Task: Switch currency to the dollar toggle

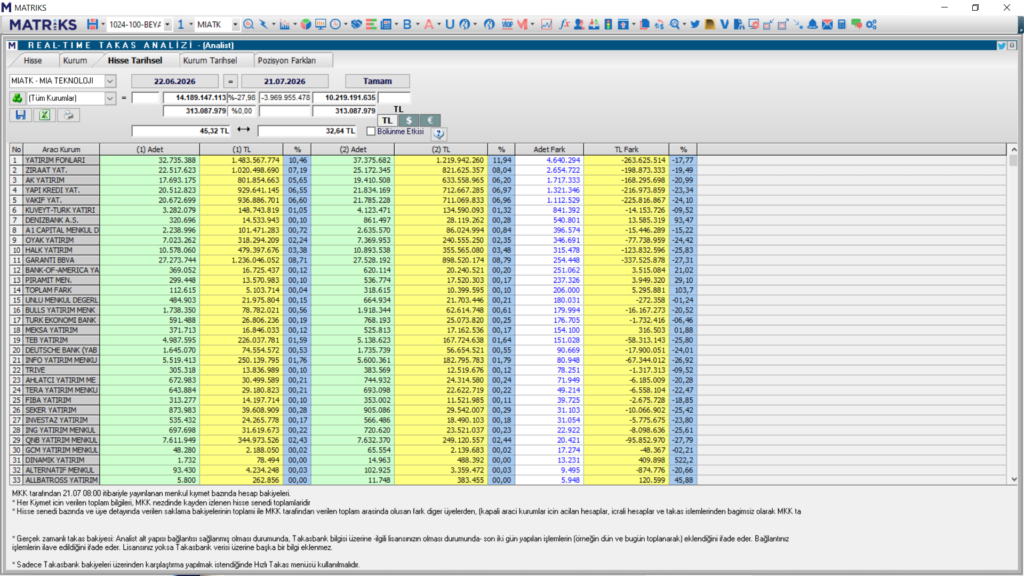Action: pyautogui.click(x=409, y=120)
